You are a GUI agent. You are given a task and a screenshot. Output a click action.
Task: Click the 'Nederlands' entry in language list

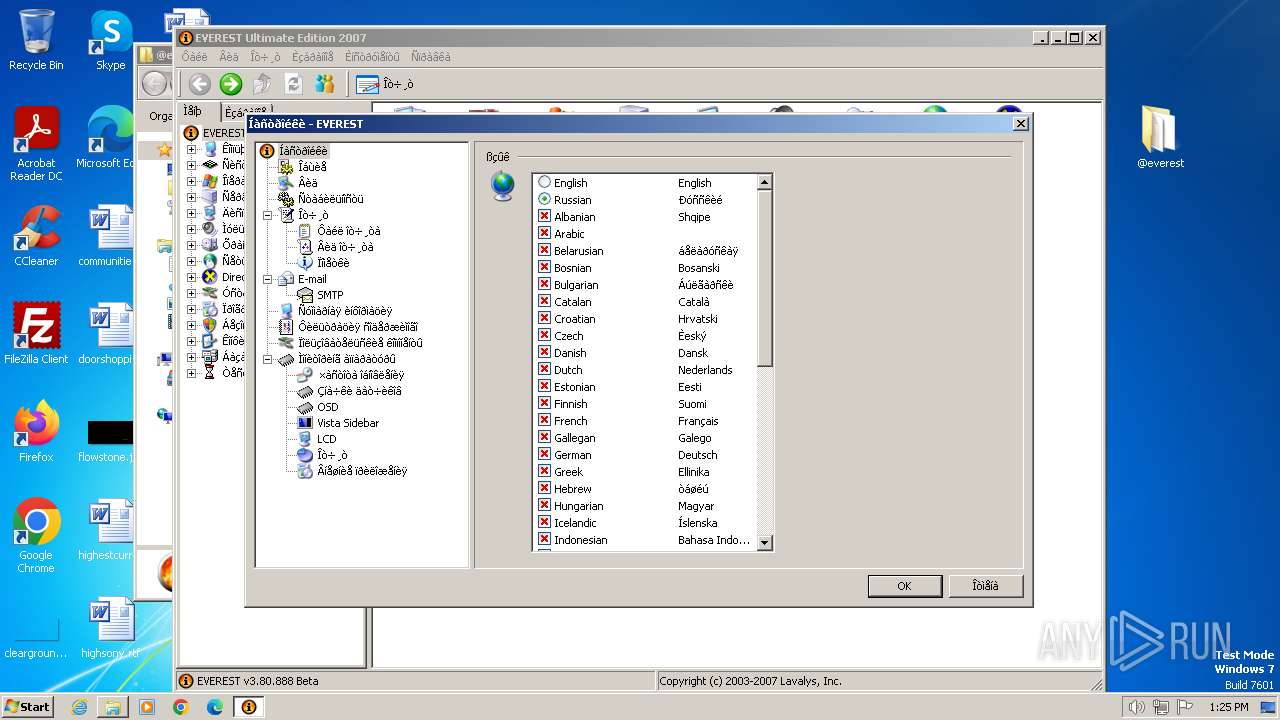[705, 370]
